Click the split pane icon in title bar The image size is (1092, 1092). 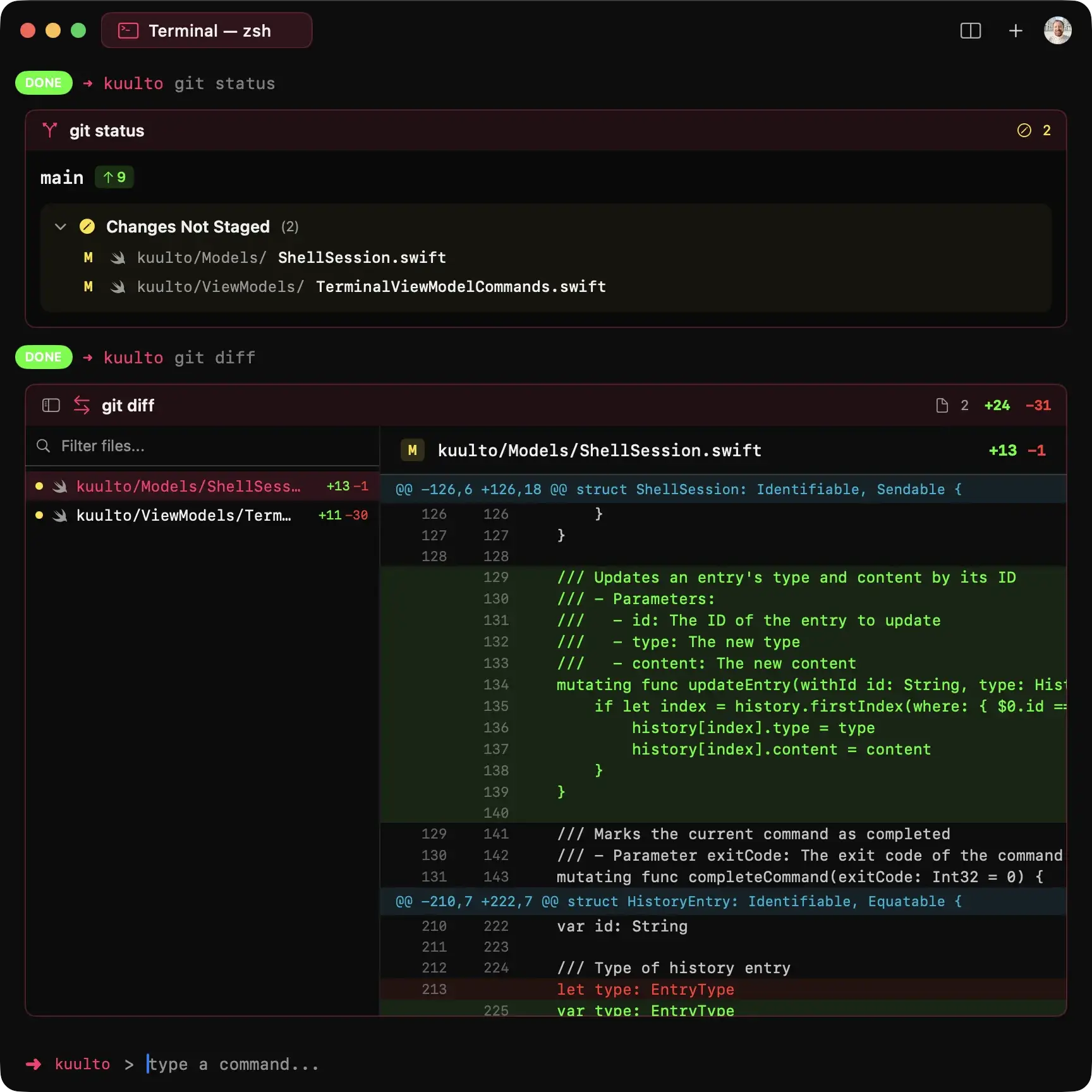(970, 31)
